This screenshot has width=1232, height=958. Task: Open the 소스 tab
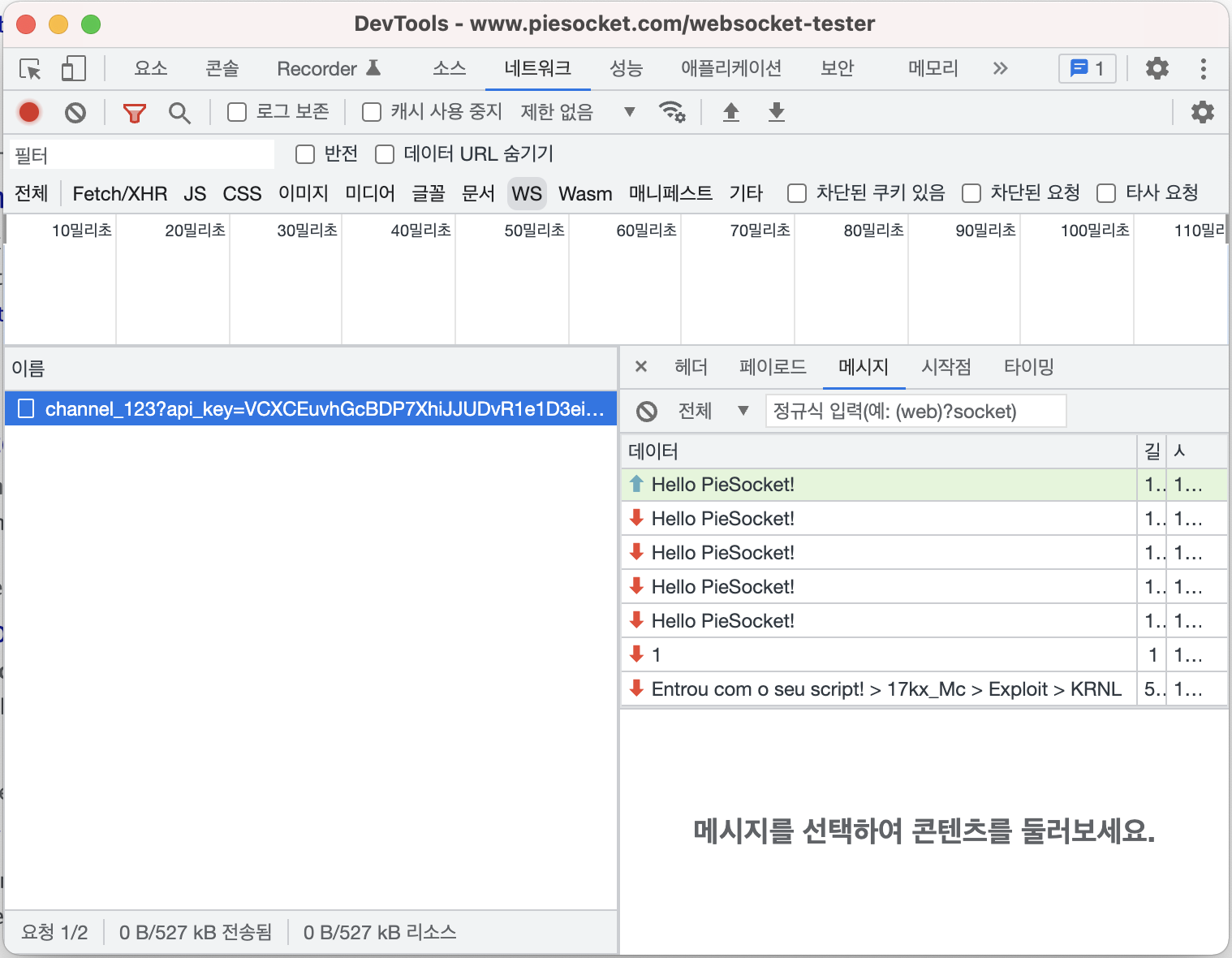click(449, 68)
